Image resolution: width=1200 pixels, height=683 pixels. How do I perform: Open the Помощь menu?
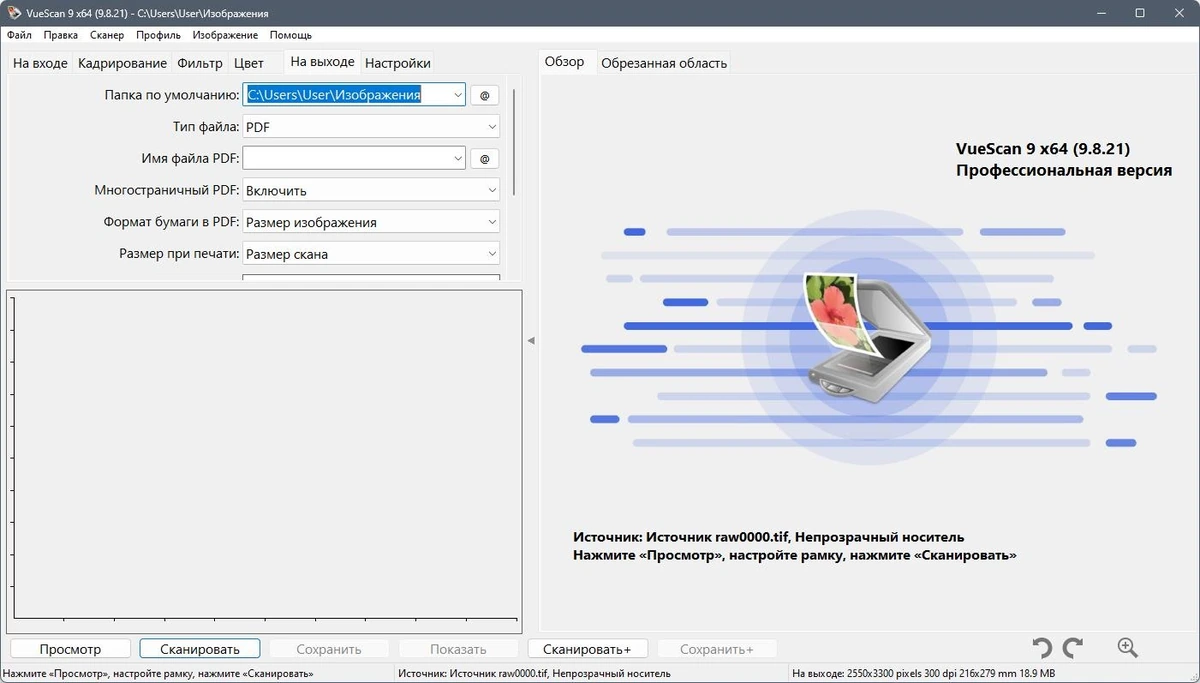pyautogui.click(x=291, y=35)
